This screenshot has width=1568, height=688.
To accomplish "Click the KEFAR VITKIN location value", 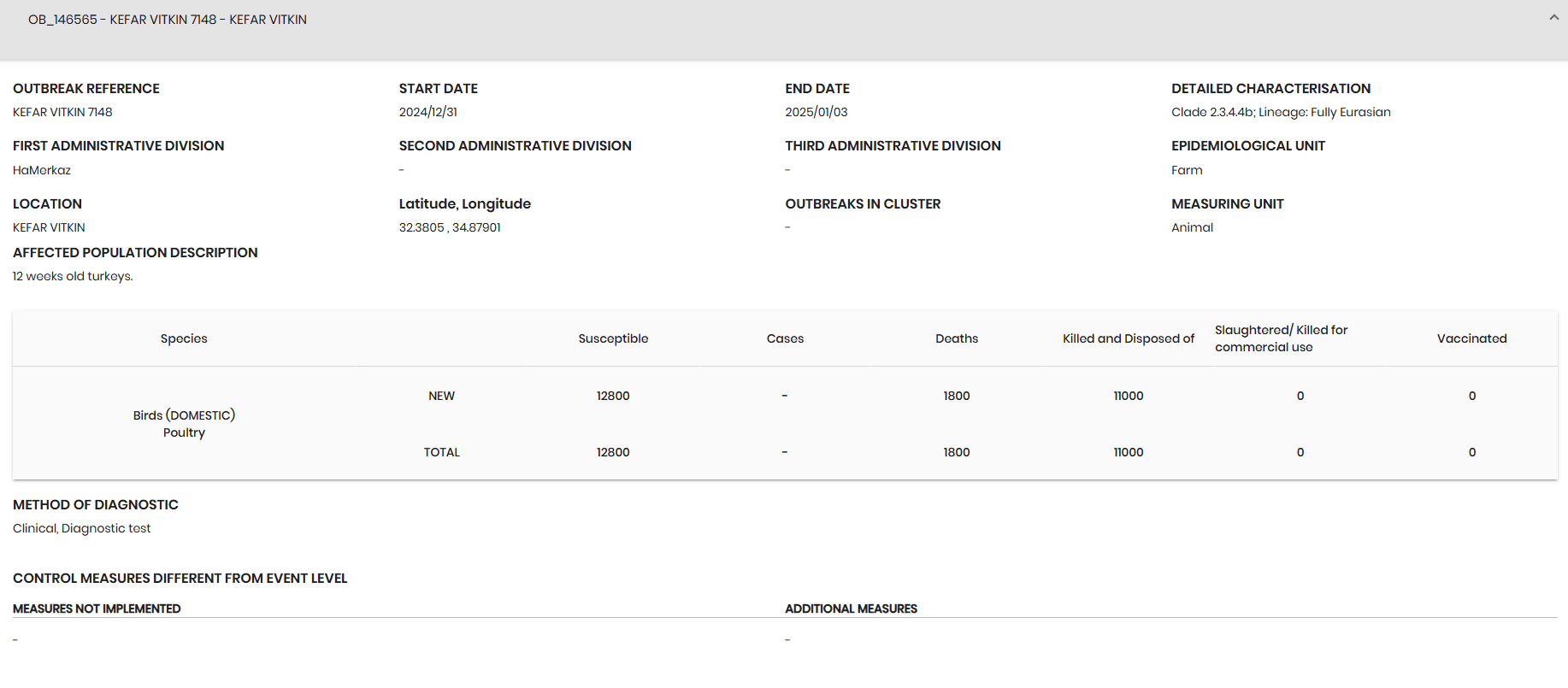I will (x=49, y=227).
